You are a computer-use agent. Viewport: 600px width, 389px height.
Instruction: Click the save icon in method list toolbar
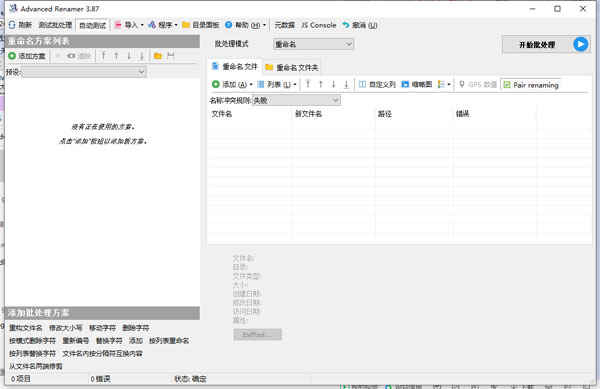[171, 56]
